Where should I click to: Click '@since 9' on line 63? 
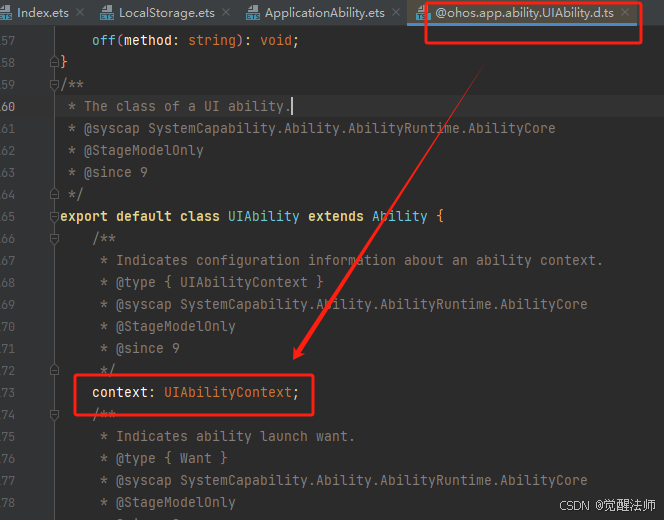(x=116, y=172)
